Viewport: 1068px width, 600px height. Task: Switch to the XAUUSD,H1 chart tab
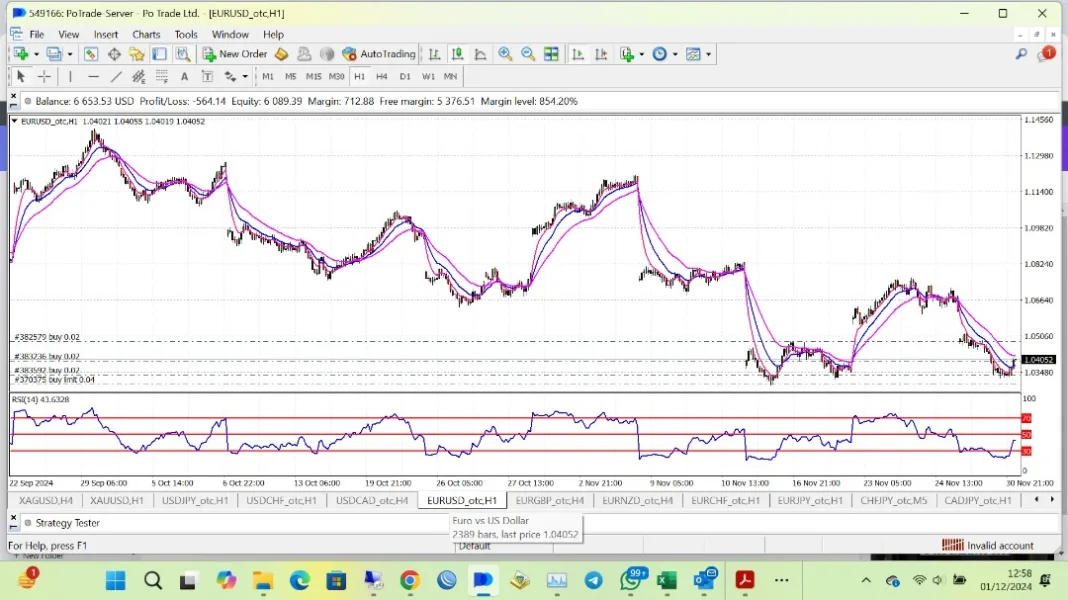[117, 500]
